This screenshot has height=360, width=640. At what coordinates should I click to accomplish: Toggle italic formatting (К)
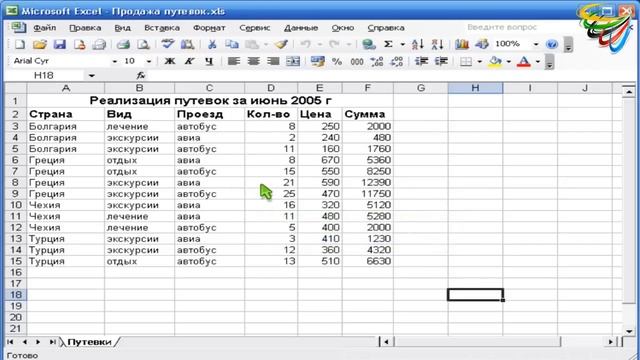189,62
